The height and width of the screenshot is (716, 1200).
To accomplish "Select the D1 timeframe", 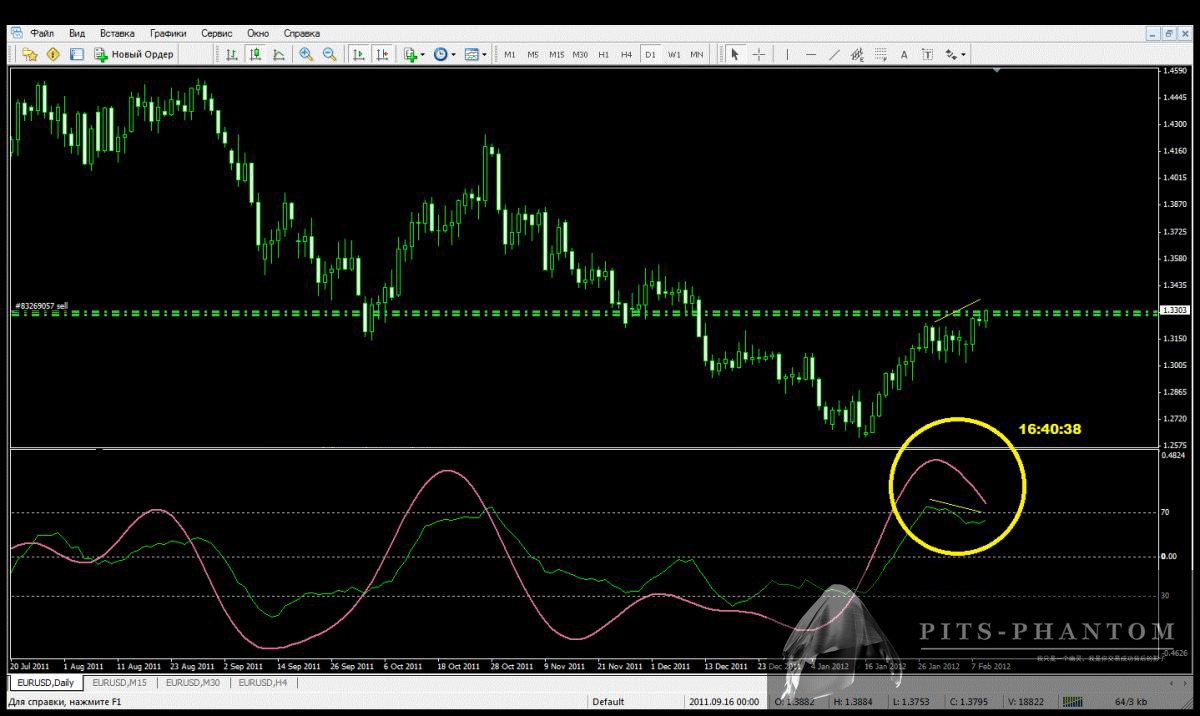I will click(x=650, y=54).
